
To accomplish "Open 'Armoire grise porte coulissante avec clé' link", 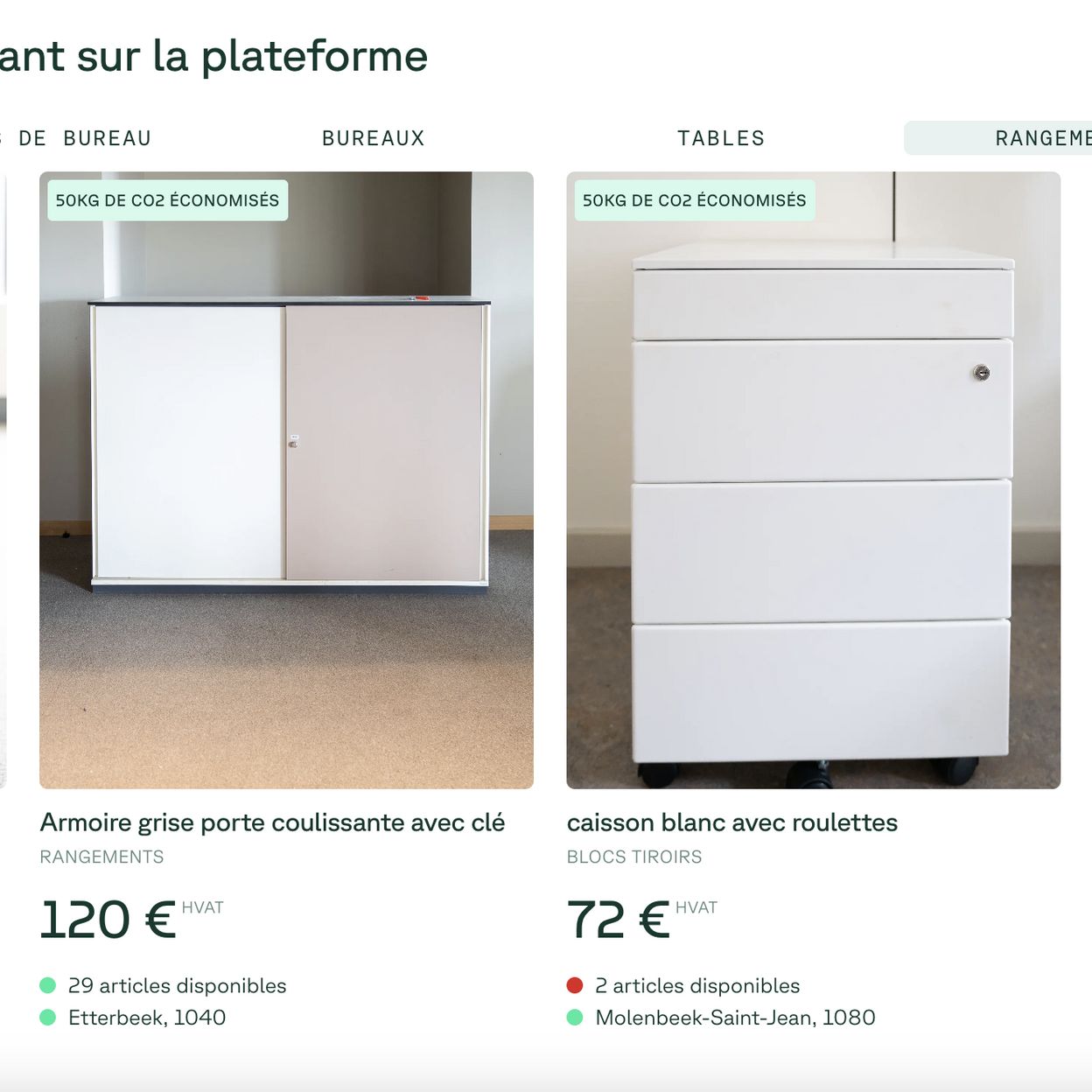I will (272, 822).
